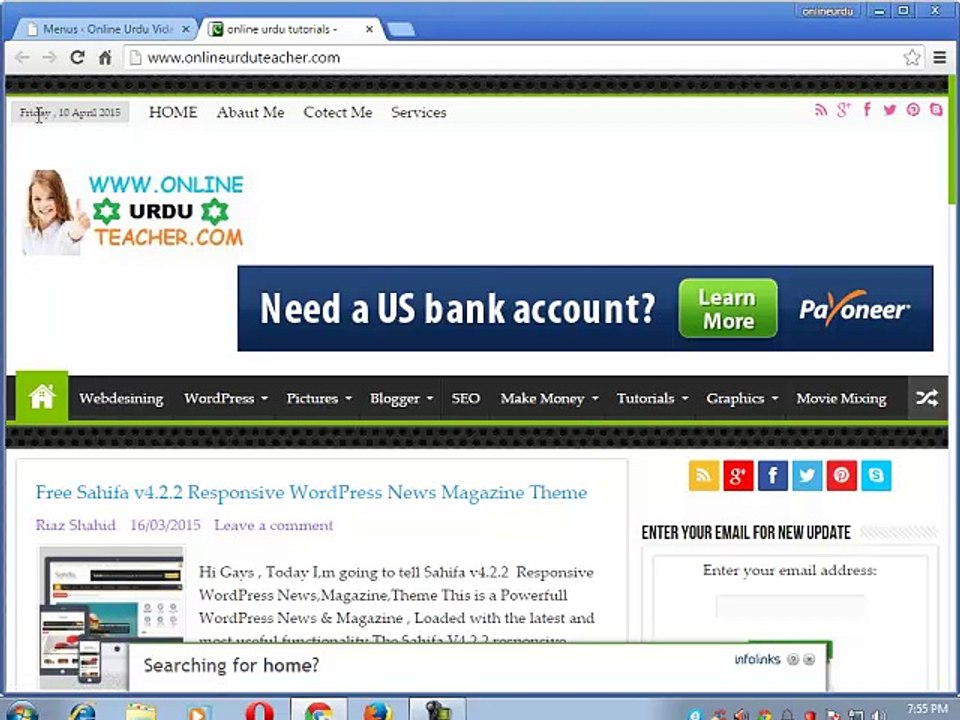Open the orange RSS sidebar button
This screenshot has width=960, height=720.
pos(703,476)
